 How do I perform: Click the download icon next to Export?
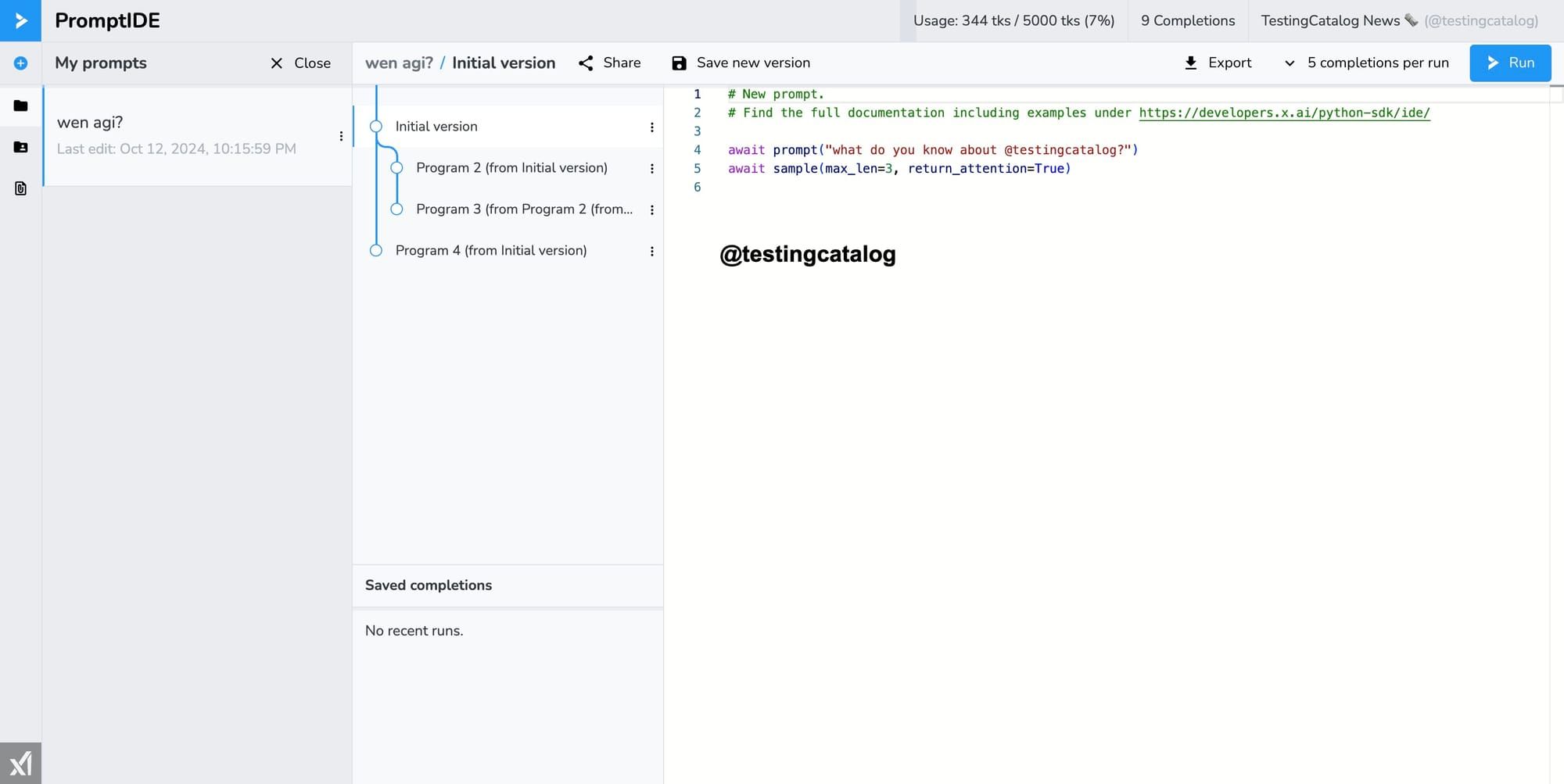pos(1192,63)
